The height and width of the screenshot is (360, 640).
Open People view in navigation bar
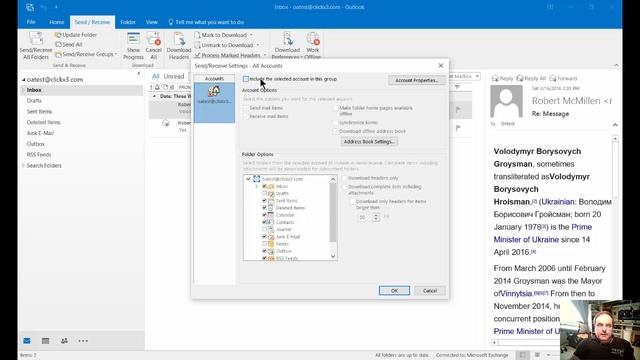pos(64,341)
